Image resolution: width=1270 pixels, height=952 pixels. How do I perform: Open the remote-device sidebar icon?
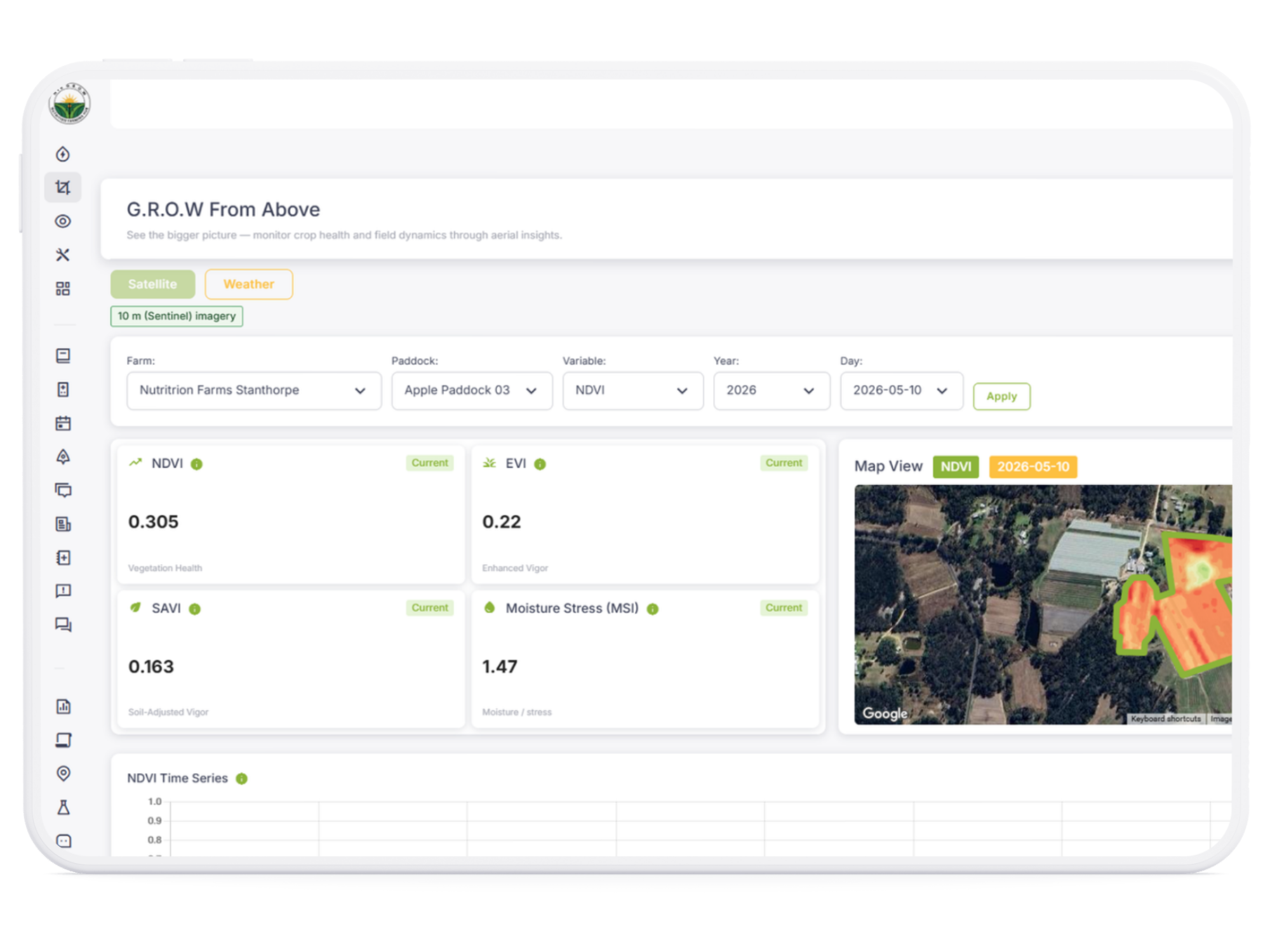tap(63, 389)
